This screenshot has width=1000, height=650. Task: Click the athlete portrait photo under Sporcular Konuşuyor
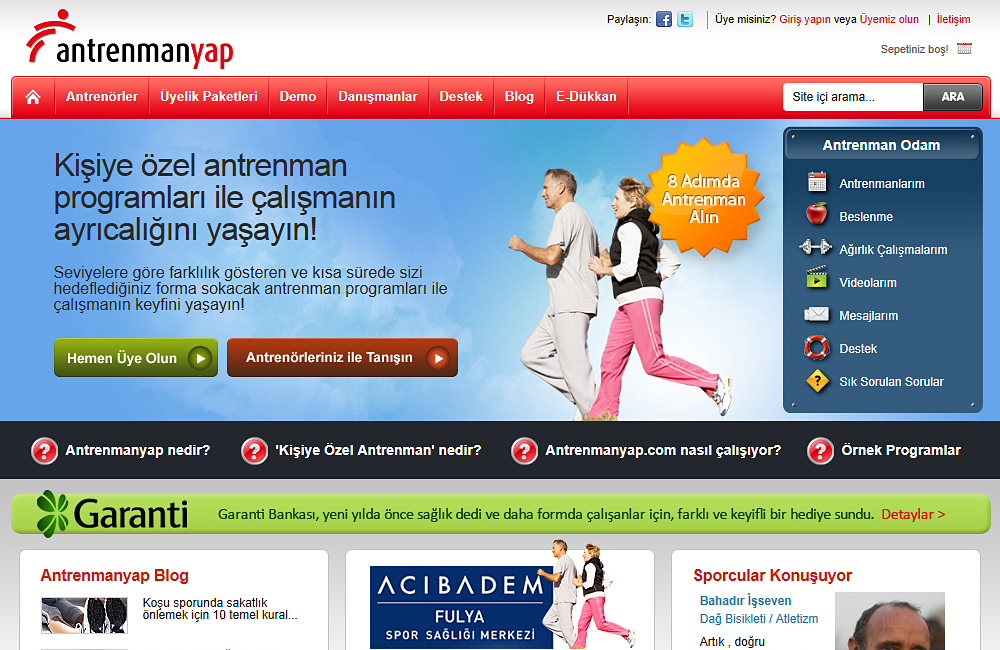pos(890,621)
